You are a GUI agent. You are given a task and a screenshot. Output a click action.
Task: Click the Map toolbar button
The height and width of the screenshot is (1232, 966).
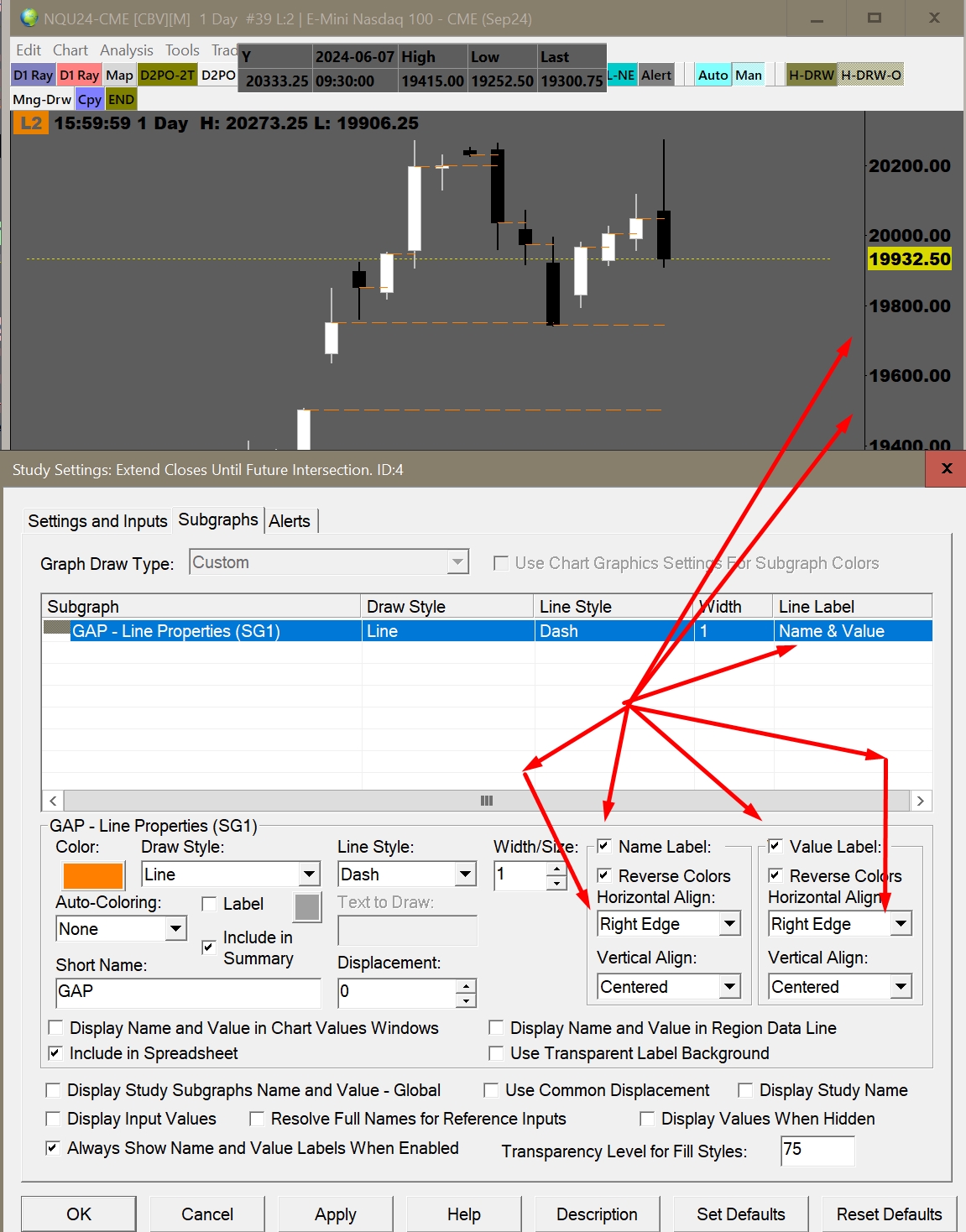[119, 76]
